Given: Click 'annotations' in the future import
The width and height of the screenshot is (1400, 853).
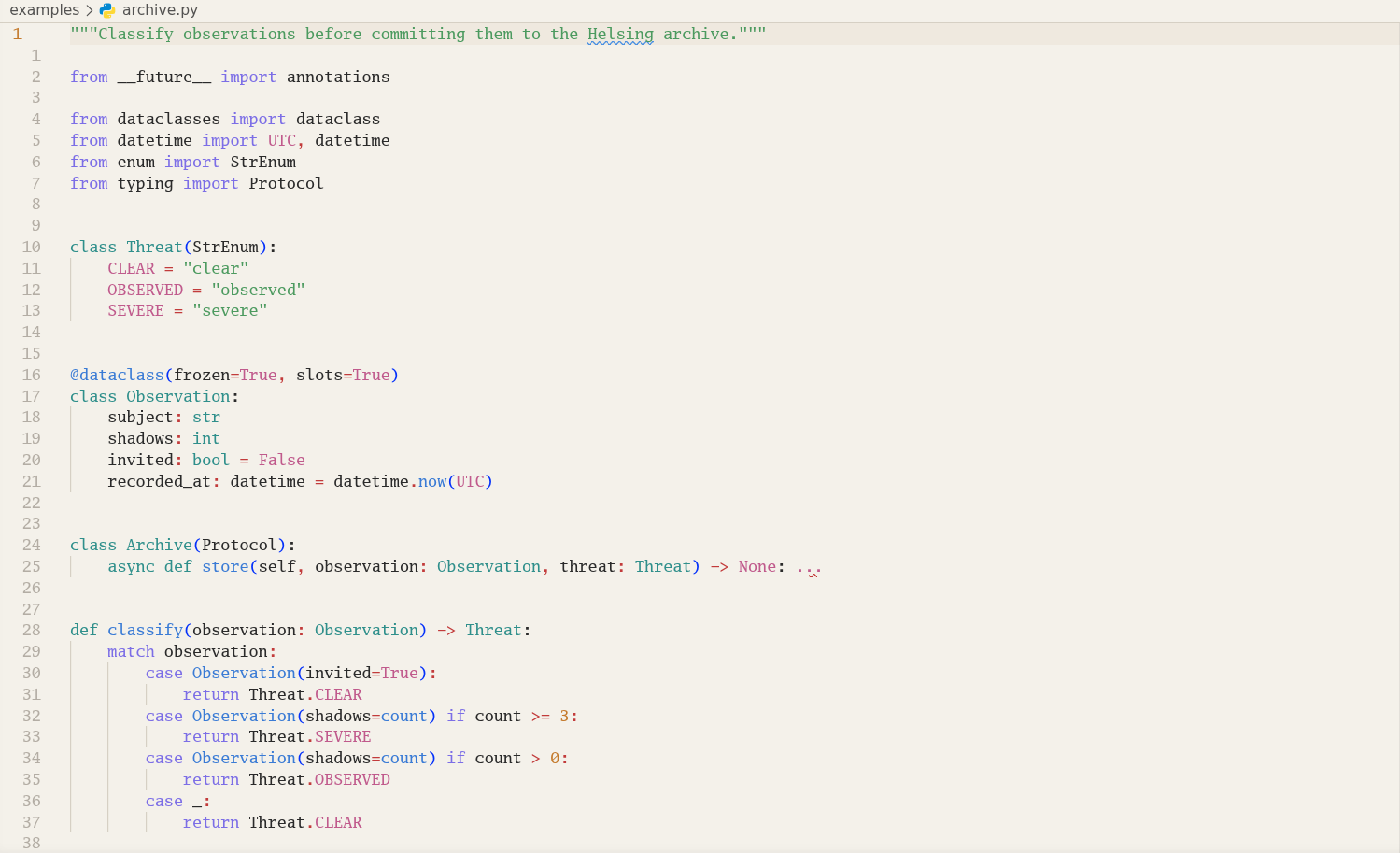Looking at the screenshot, I should tap(338, 78).
